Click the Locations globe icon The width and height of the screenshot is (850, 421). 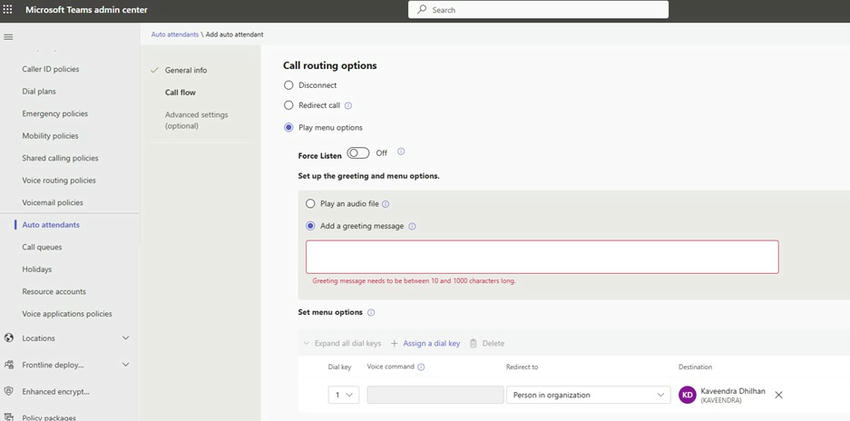[9, 338]
